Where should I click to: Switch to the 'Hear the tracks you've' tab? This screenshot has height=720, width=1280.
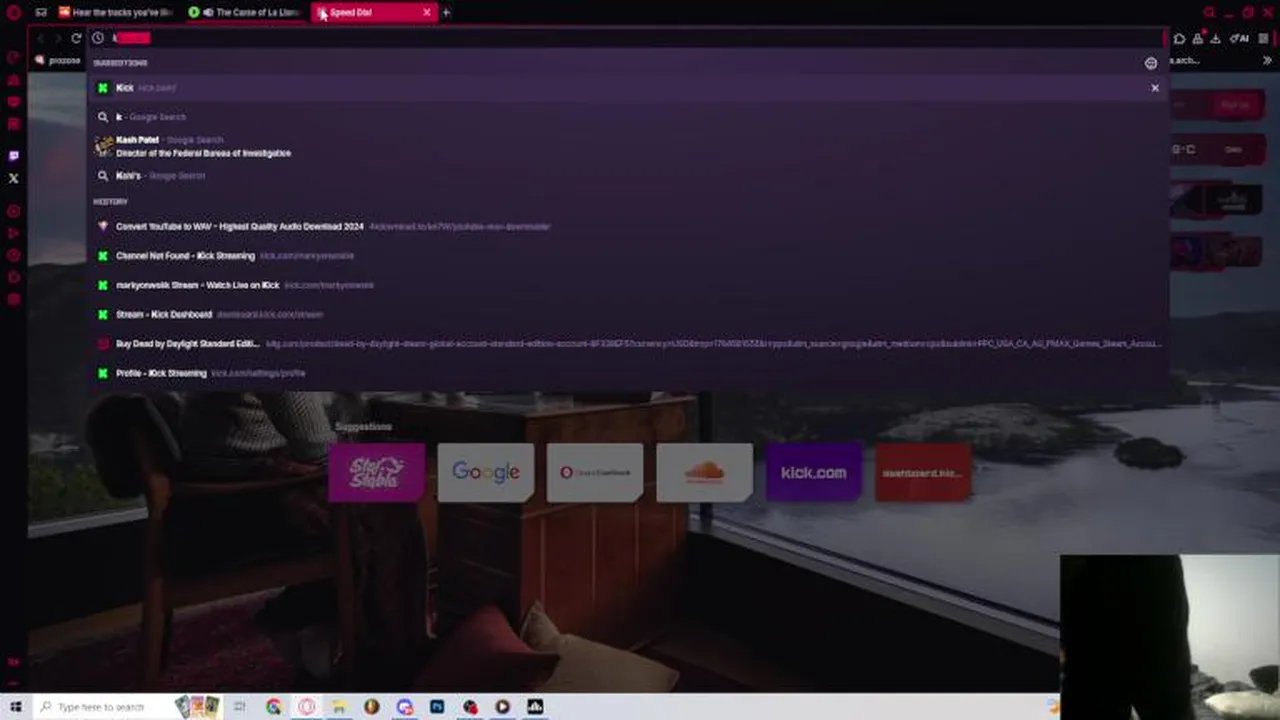[116, 13]
